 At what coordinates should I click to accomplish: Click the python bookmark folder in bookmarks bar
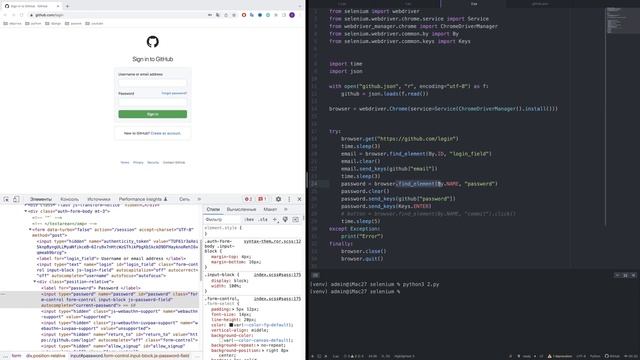[x=33, y=24]
